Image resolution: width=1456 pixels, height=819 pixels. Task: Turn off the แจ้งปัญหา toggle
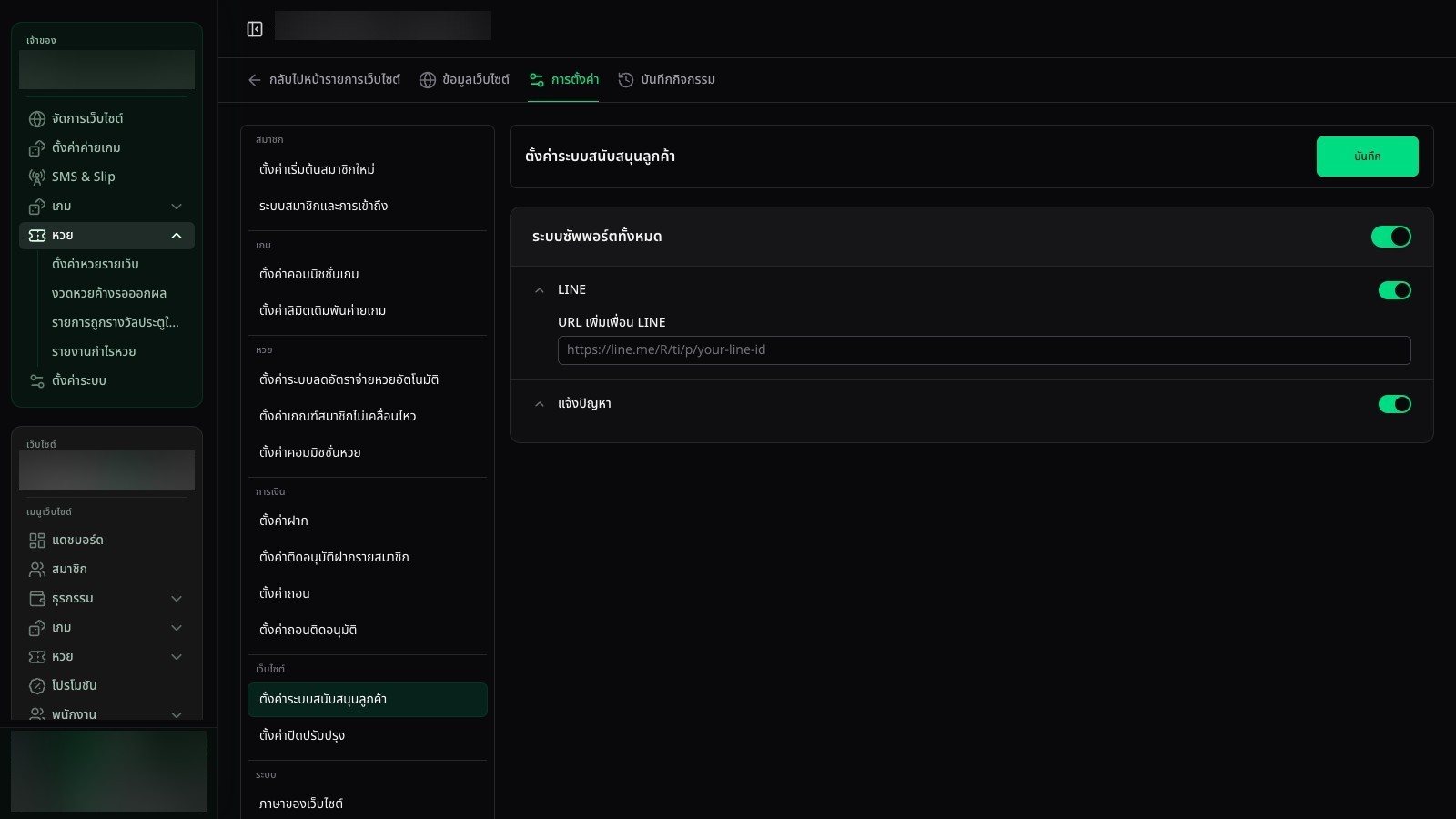(1395, 404)
